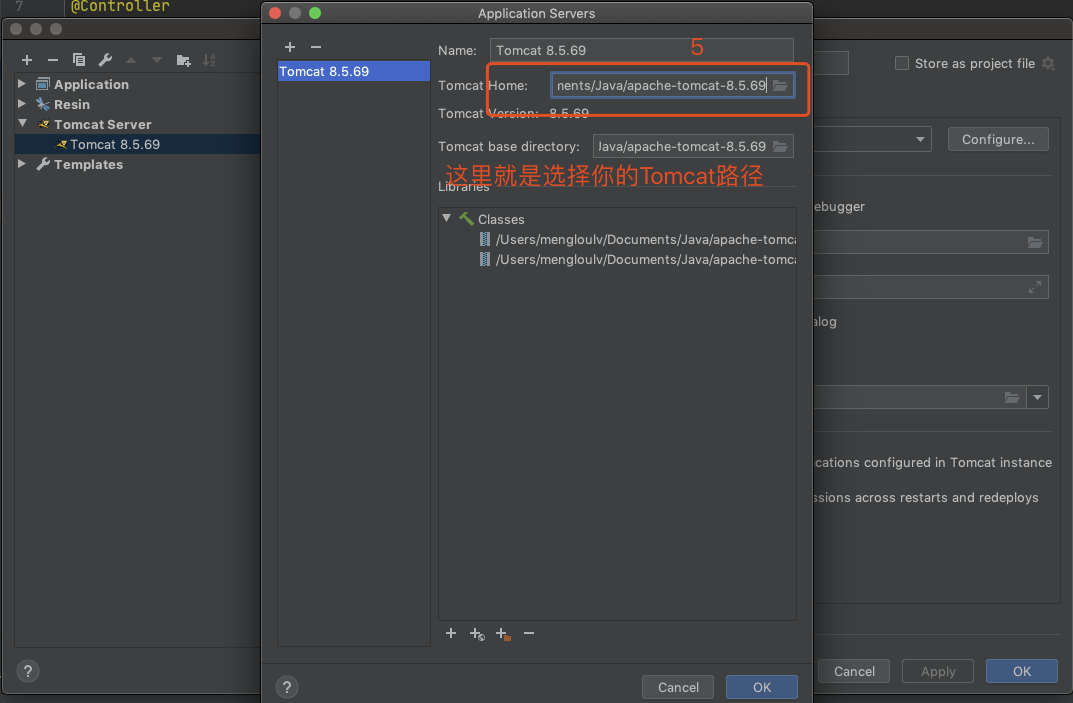
Task: Click Configure... button in background window
Action: click(x=998, y=140)
